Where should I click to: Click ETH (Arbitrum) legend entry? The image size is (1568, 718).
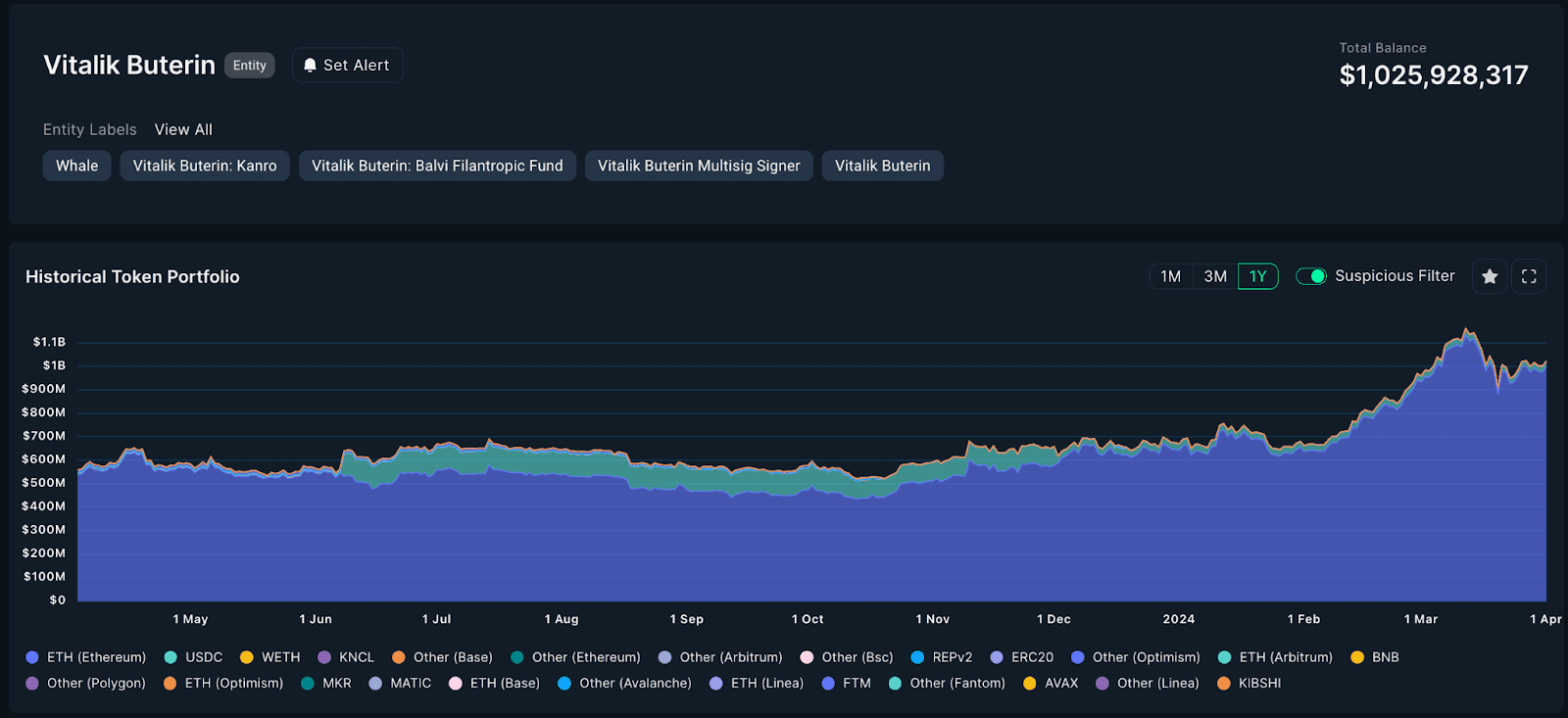1275,657
